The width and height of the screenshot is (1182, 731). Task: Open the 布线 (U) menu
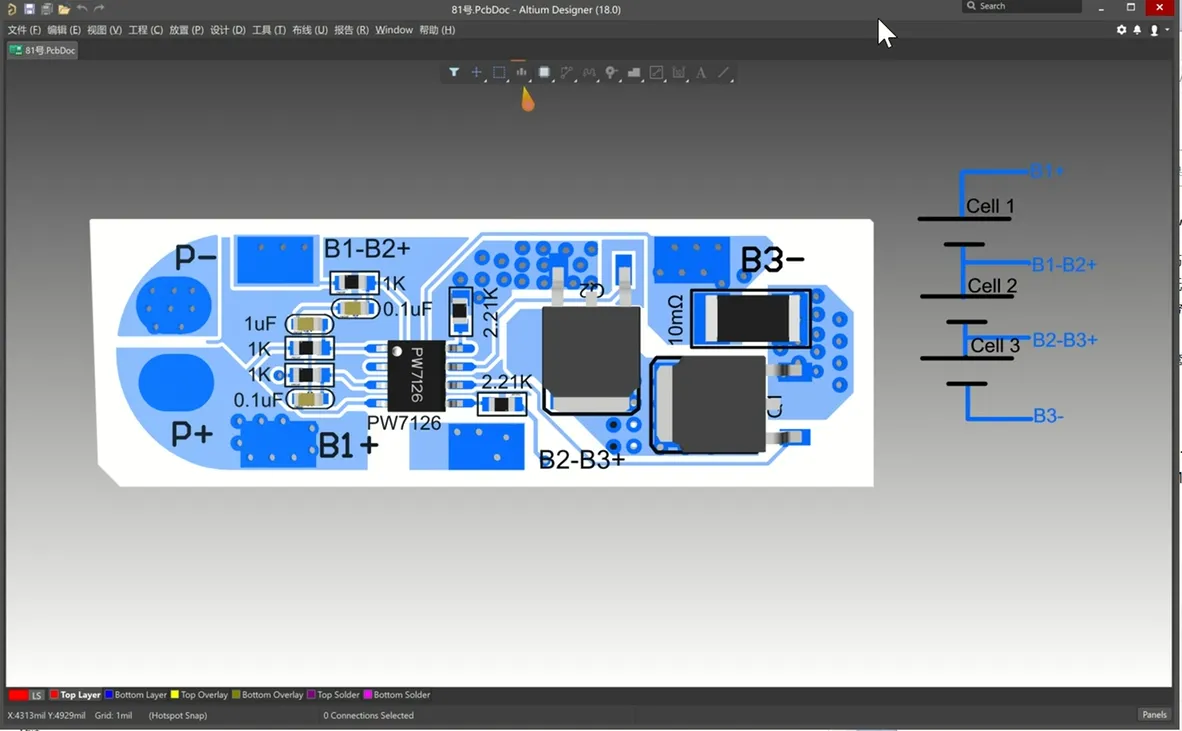[309, 30]
